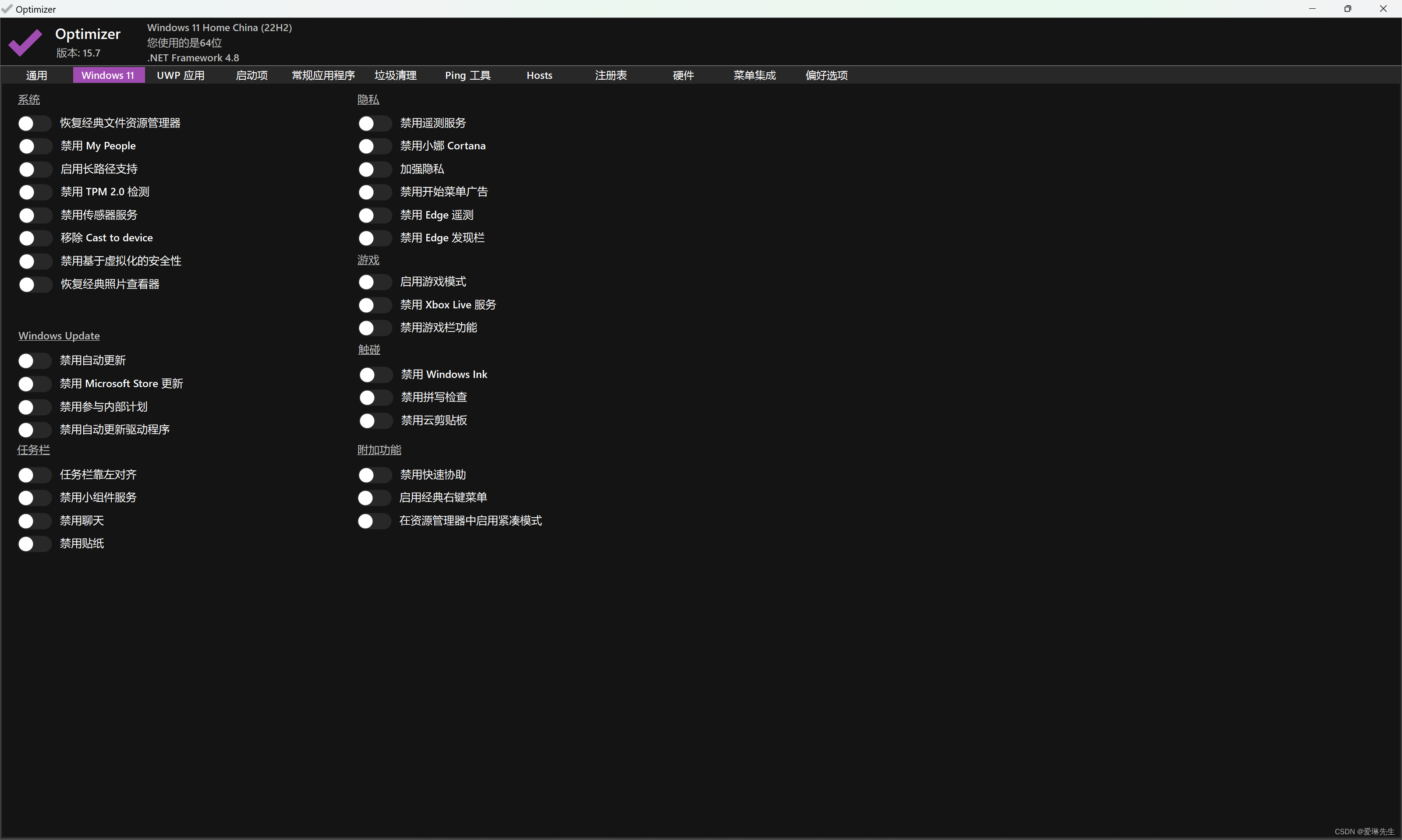
Task: Toggle 恢复经典照片查看器 switch
Action: point(35,284)
